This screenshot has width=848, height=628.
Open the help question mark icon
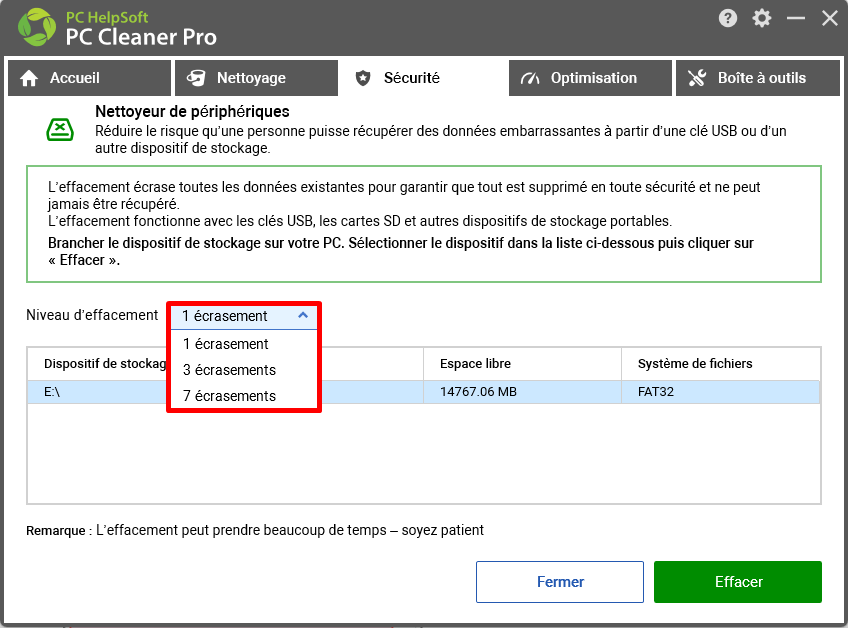click(x=727, y=18)
